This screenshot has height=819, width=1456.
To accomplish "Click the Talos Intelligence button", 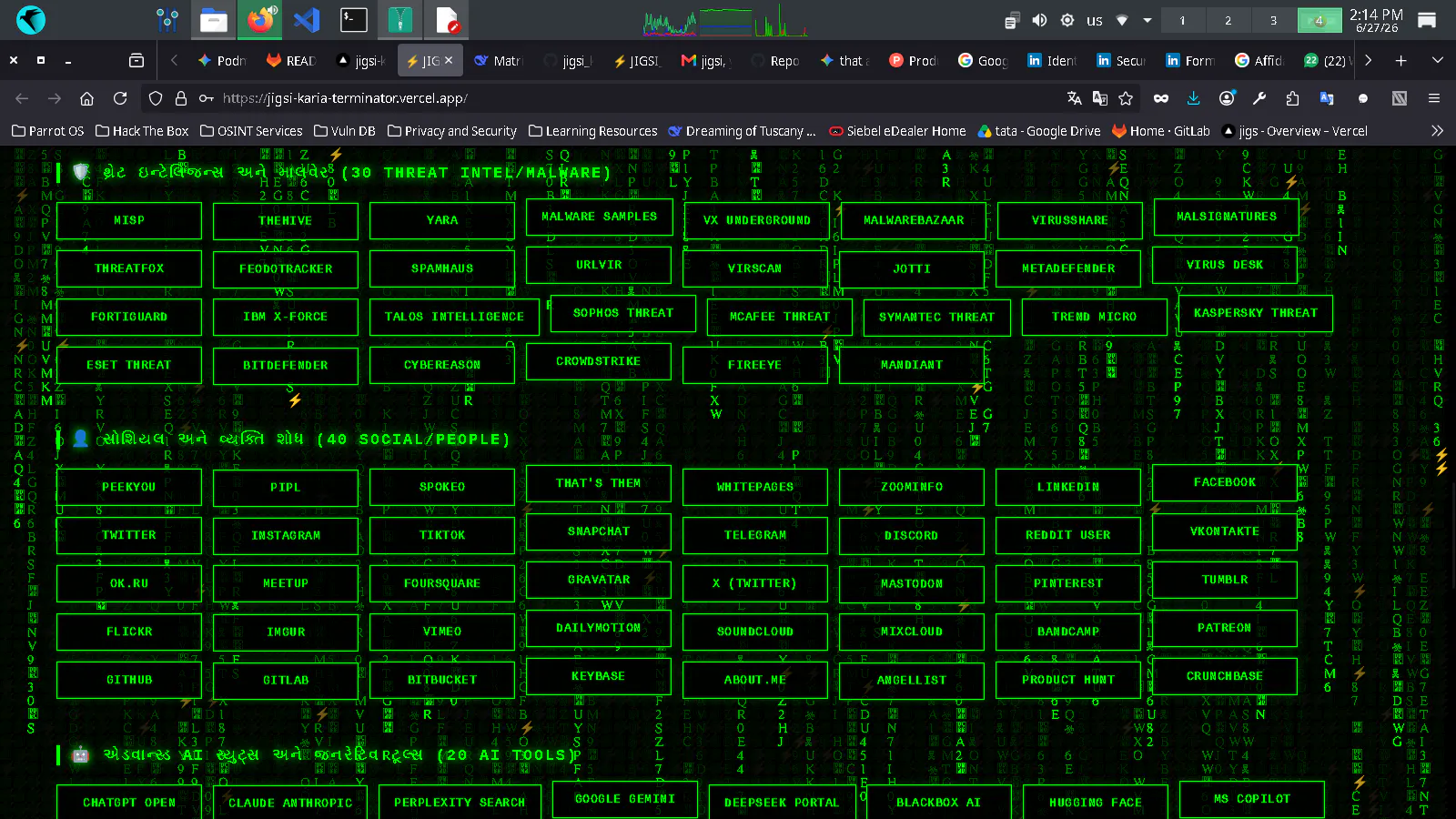I will click(x=454, y=317).
